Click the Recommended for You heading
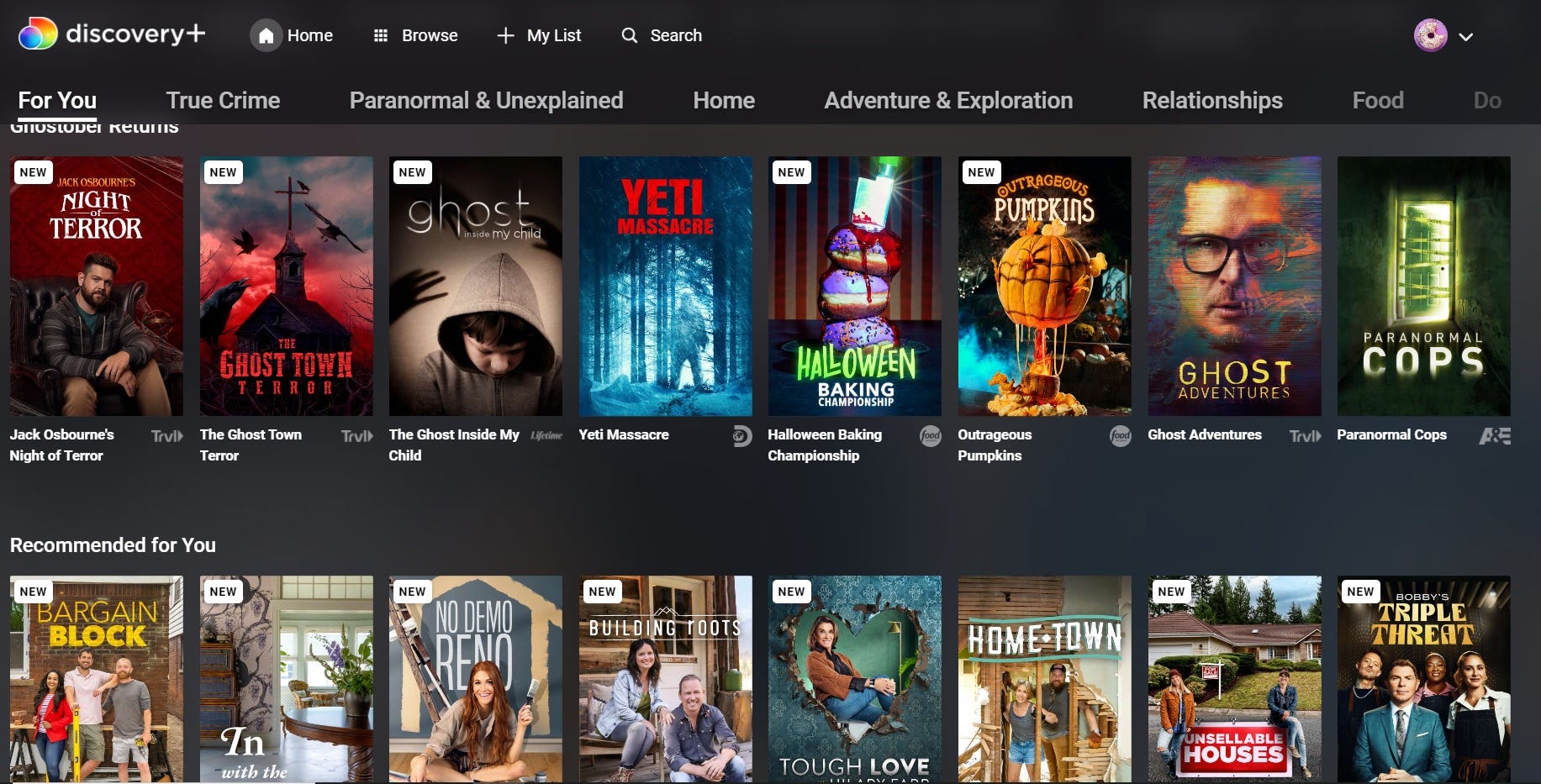Viewport: 1541px width, 784px height. [x=113, y=545]
